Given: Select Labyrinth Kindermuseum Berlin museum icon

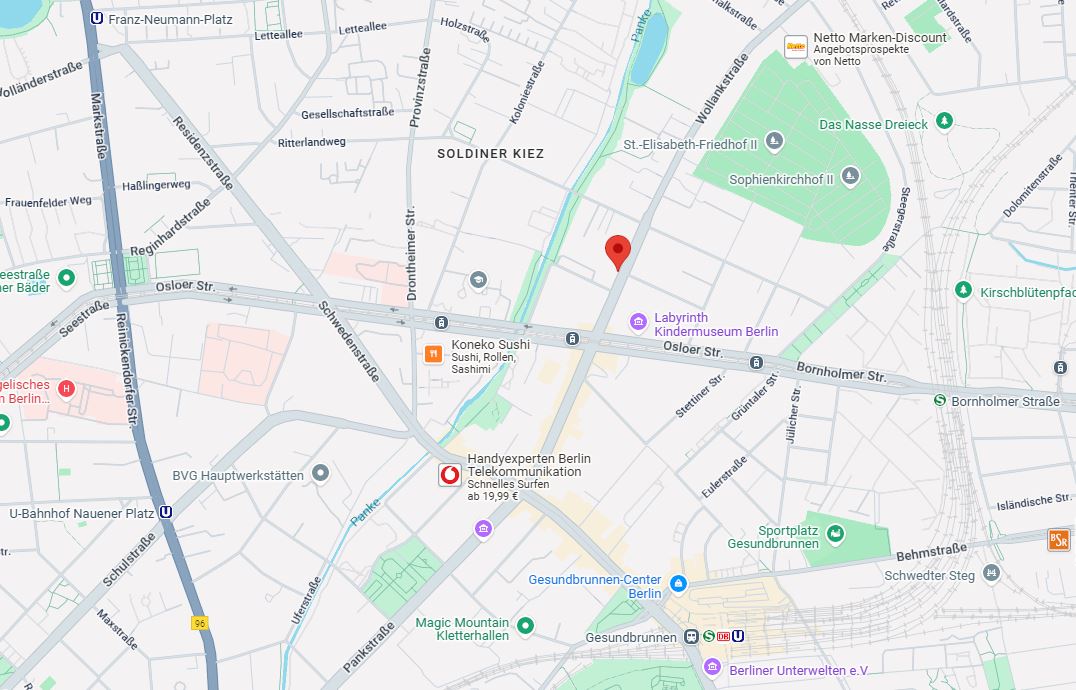Looking at the screenshot, I should pyautogui.click(x=638, y=322).
